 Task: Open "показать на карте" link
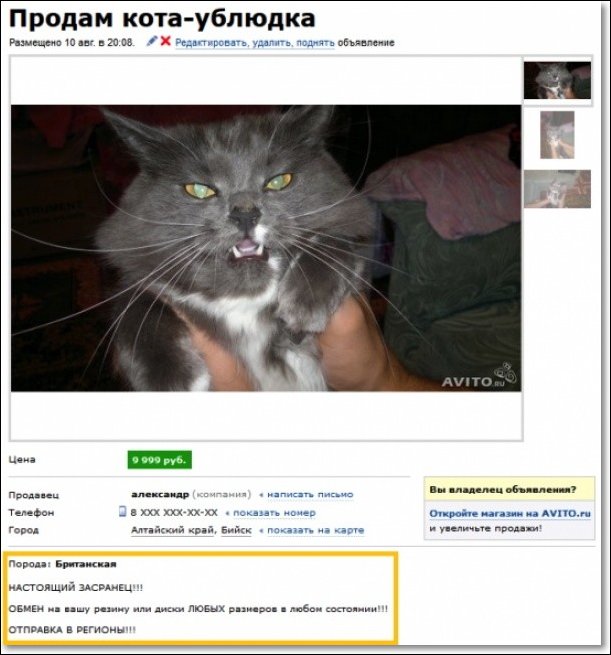click(315, 530)
